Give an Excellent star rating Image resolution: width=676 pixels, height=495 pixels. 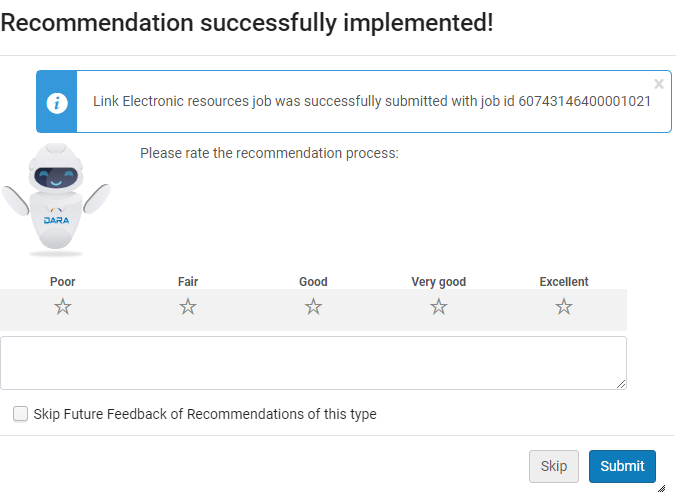coord(564,307)
